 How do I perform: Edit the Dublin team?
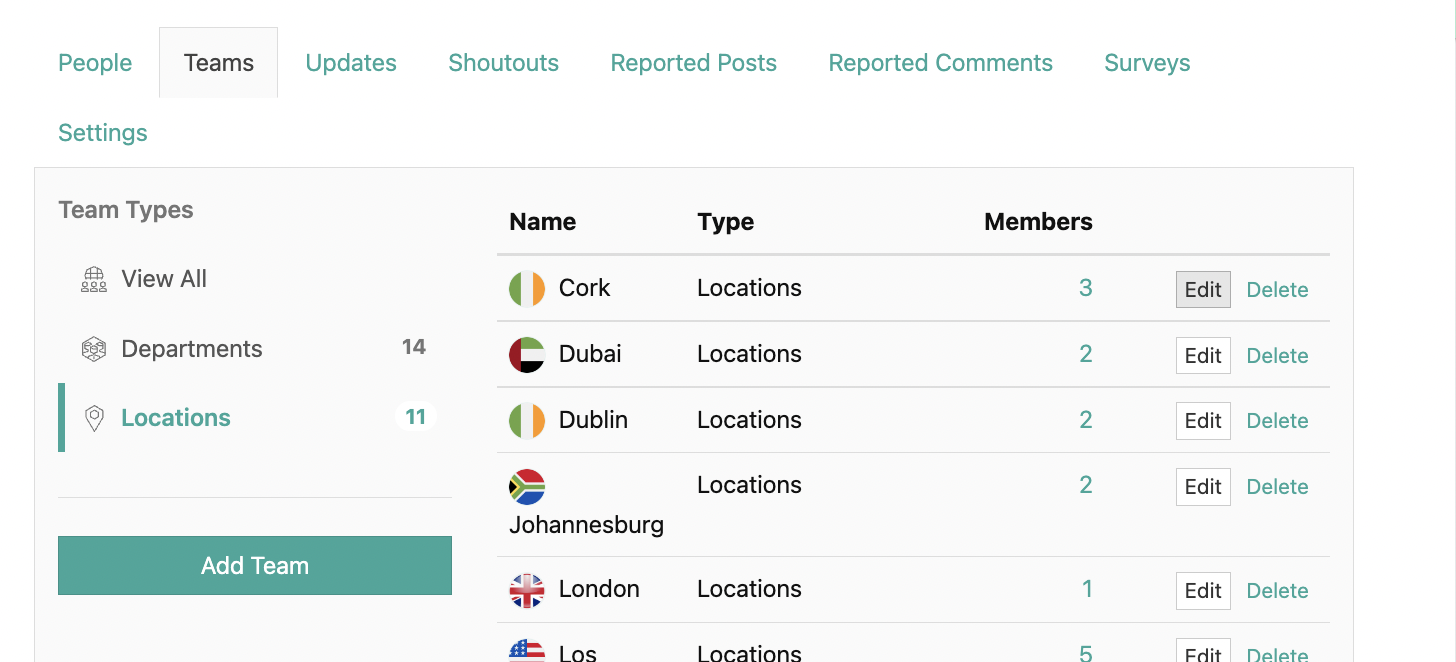click(1203, 421)
